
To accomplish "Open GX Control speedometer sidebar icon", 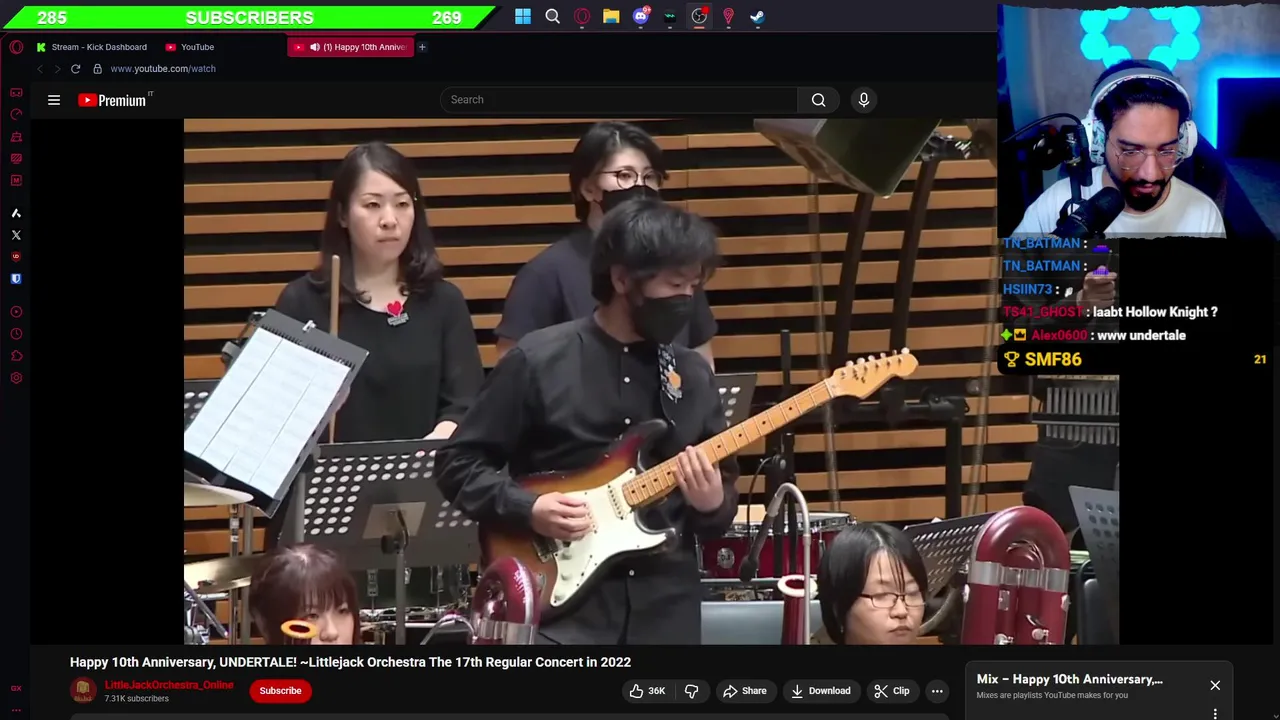I will point(16,114).
